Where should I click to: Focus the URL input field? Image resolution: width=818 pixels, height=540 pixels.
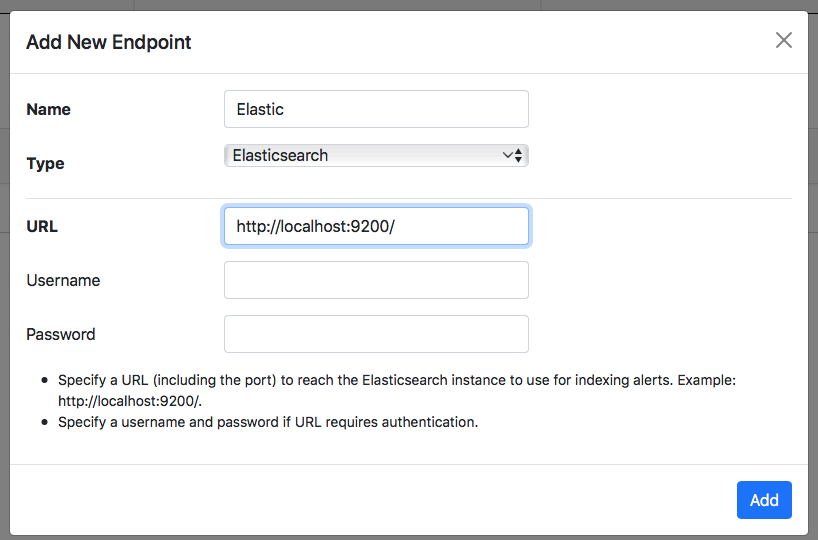[x=376, y=226]
